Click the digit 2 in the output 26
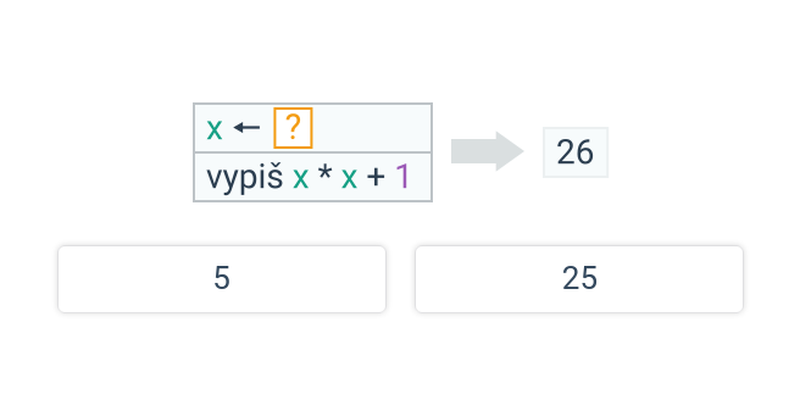The height and width of the screenshot is (400, 800). coord(566,152)
